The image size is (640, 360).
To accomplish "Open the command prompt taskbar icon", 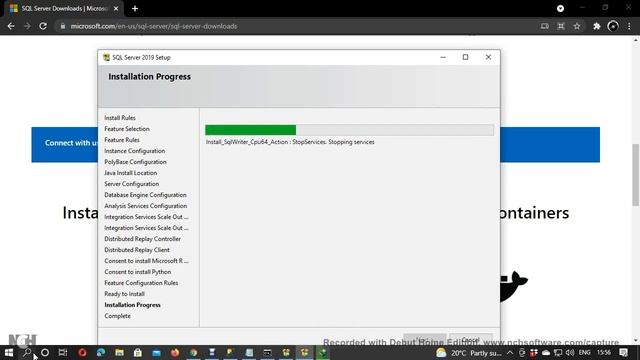I will 267,352.
